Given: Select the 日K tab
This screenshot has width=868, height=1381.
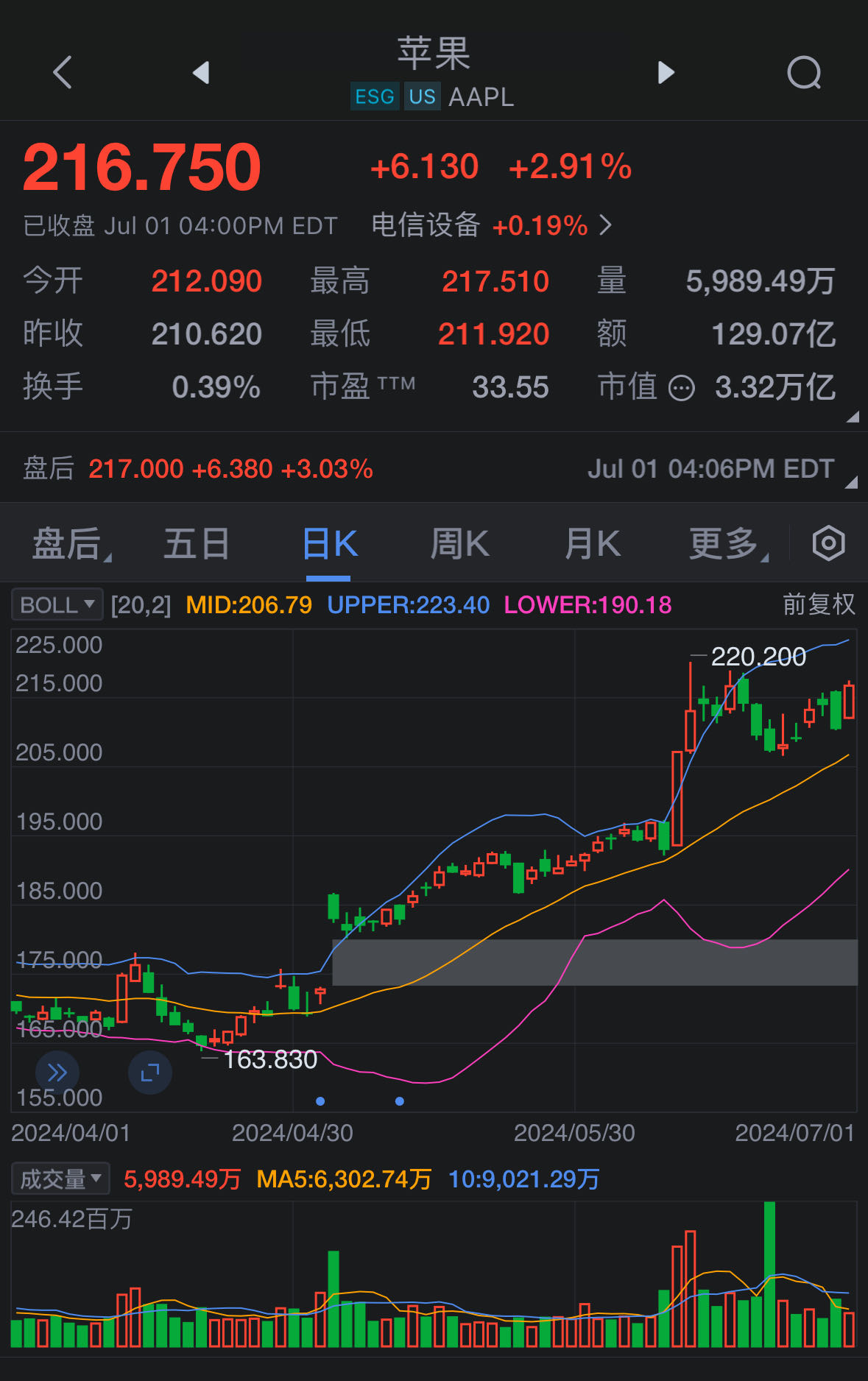Looking at the screenshot, I should 330,544.
